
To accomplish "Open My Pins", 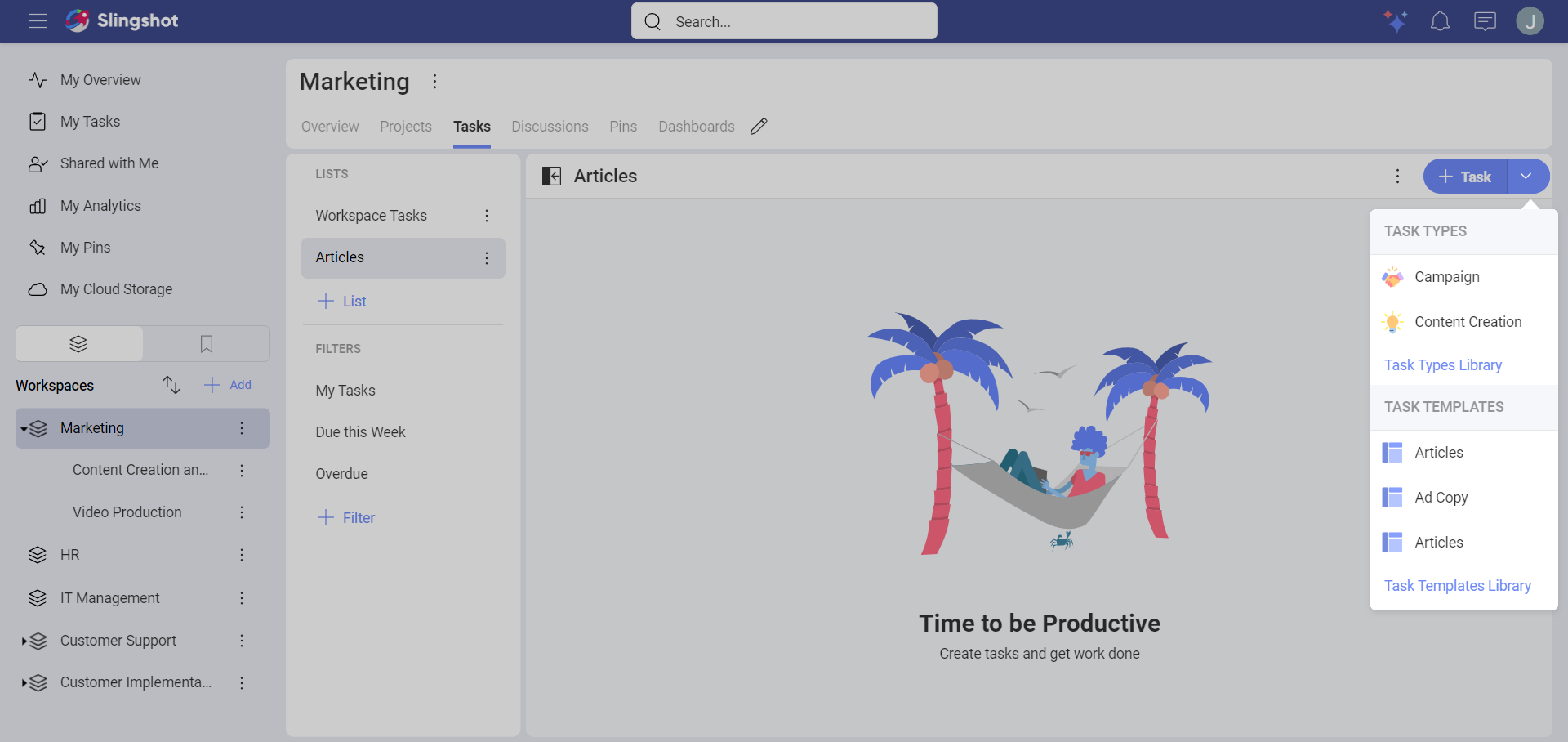I will click(x=85, y=248).
